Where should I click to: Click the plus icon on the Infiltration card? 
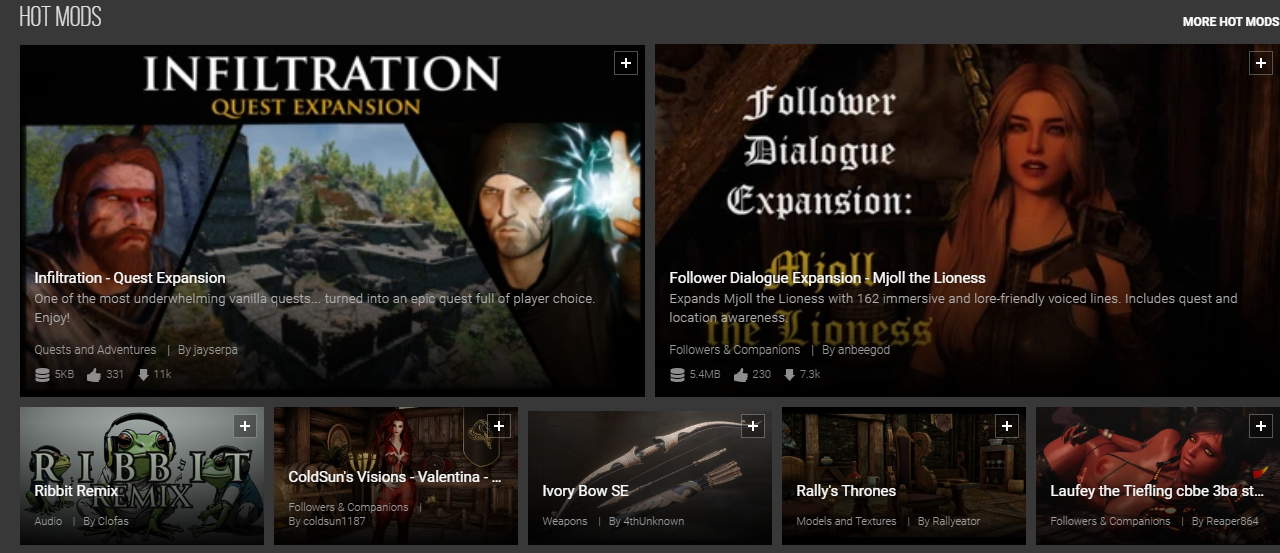(625, 63)
